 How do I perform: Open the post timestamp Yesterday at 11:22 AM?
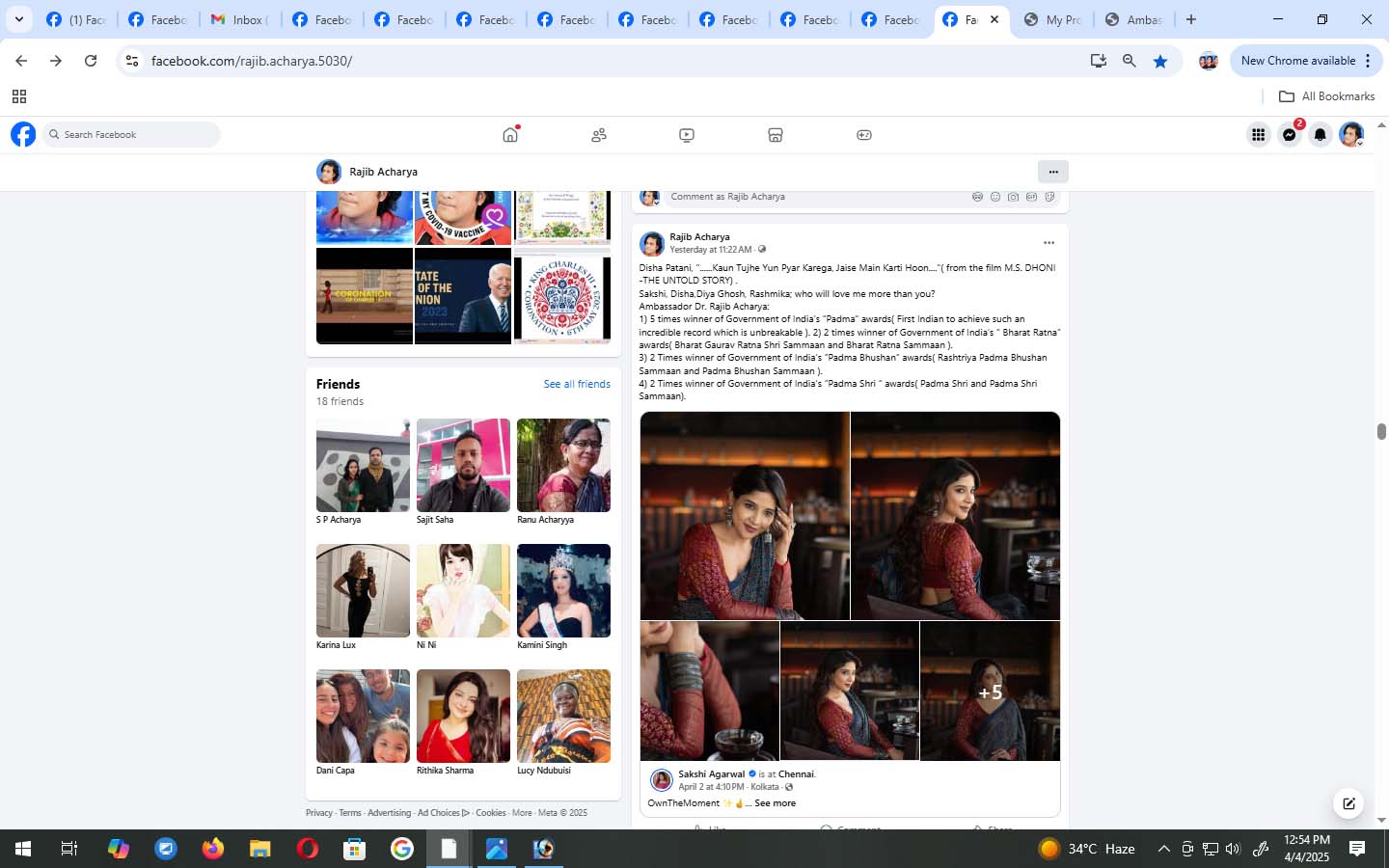tap(711, 250)
